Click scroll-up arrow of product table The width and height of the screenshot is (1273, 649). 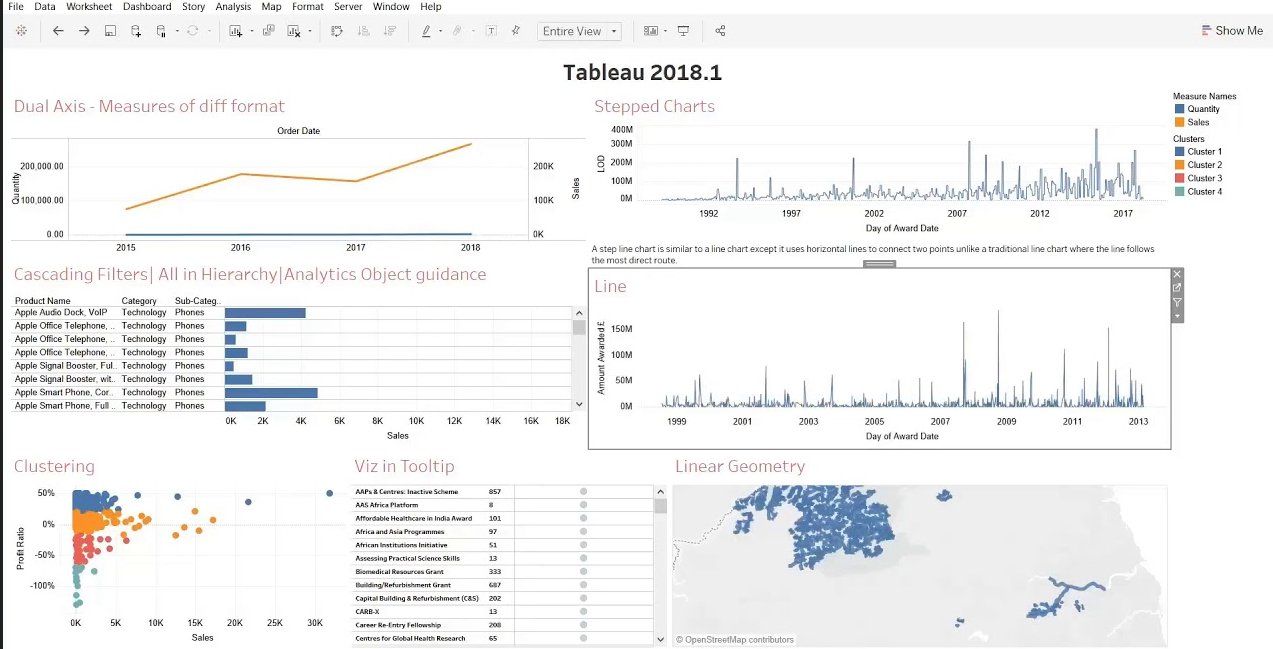tap(579, 312)
